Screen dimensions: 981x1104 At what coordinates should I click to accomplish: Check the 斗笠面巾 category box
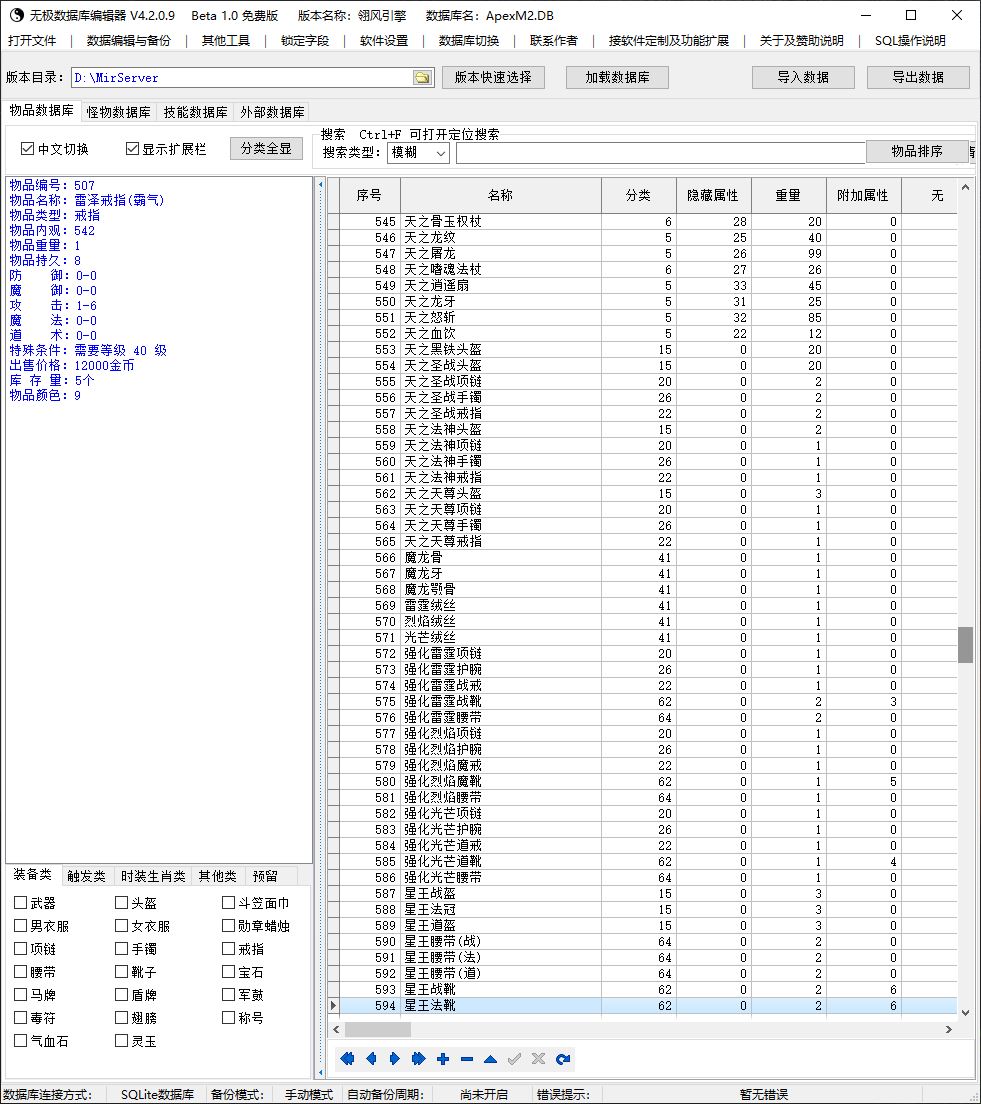tap(228, 903)
